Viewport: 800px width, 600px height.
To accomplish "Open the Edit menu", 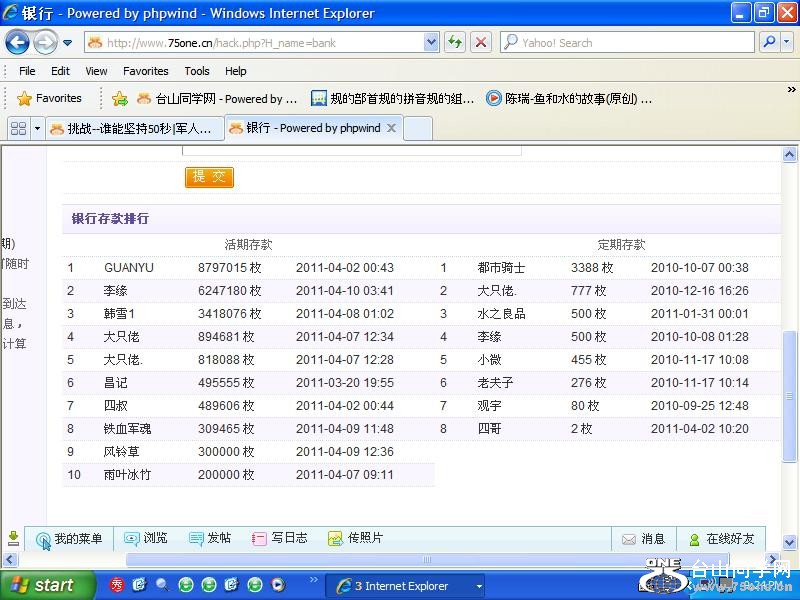I will (60, 71).
